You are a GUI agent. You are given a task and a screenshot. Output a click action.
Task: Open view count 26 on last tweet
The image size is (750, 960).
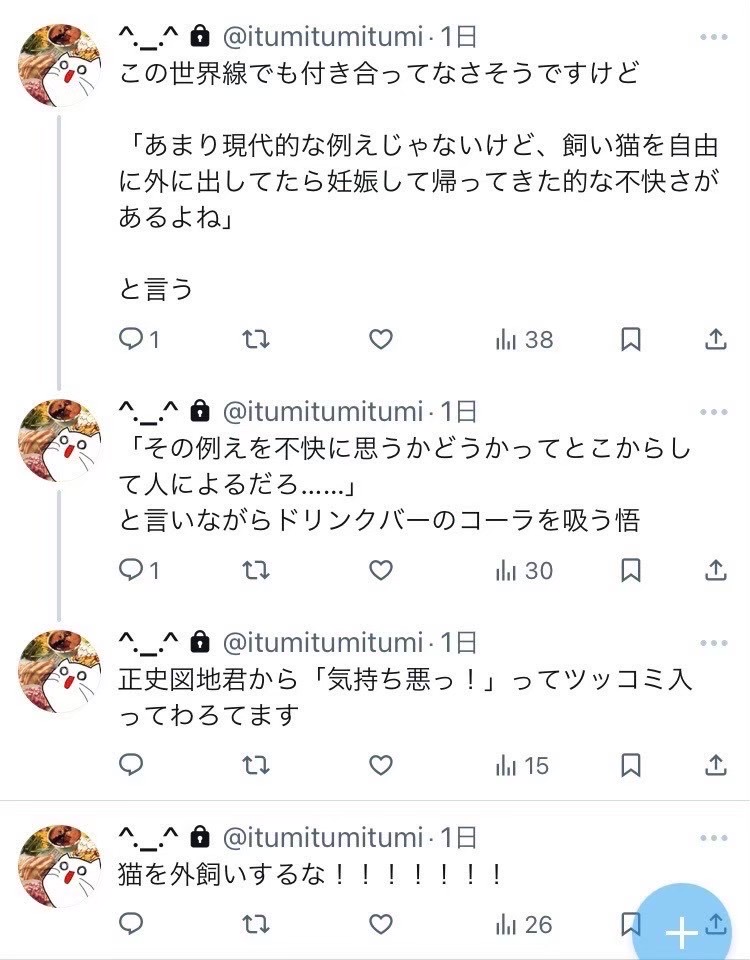click(x=524, y=925)
